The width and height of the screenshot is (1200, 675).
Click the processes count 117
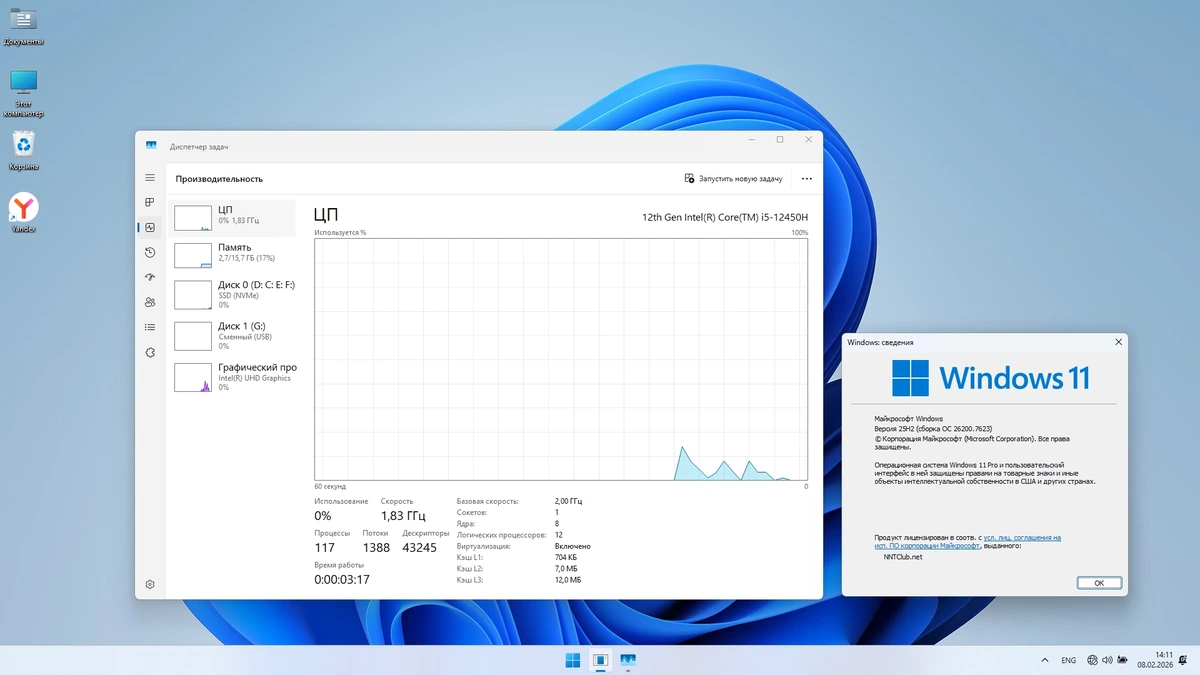pyautogui.click(x=325, y=548)
